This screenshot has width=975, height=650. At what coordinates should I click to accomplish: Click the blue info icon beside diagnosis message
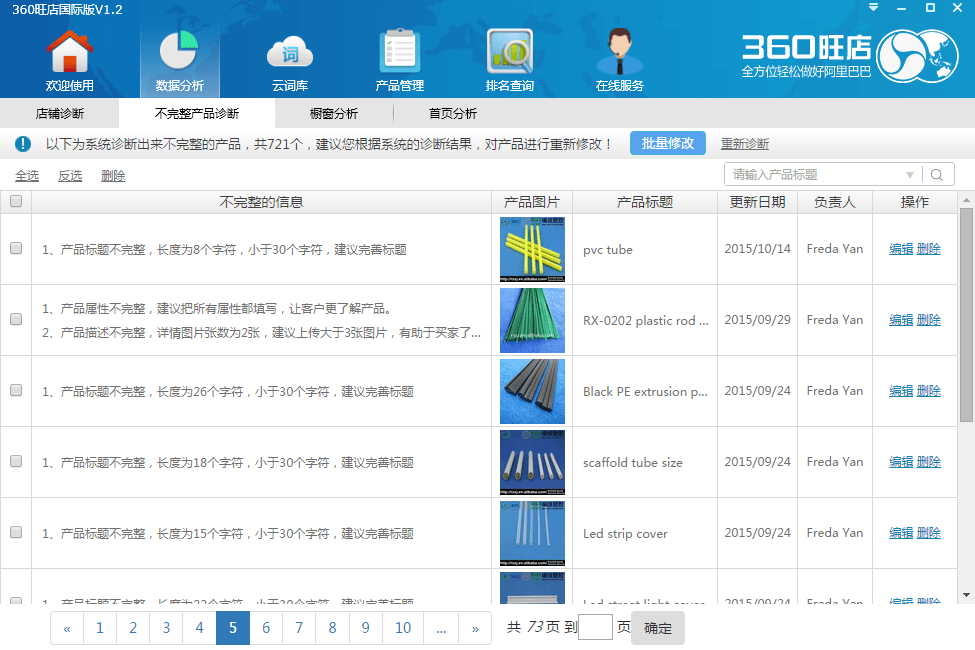point(23,144)
